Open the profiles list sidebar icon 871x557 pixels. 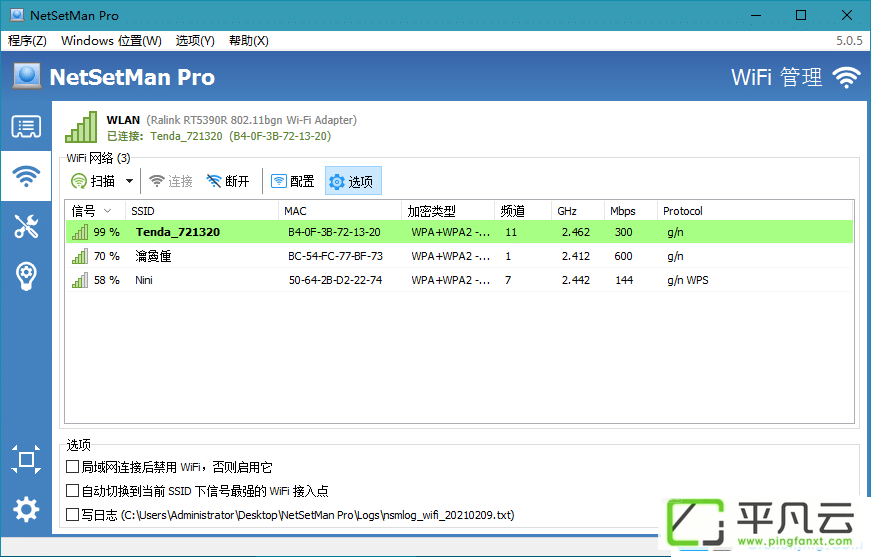(x=26, y=127)
